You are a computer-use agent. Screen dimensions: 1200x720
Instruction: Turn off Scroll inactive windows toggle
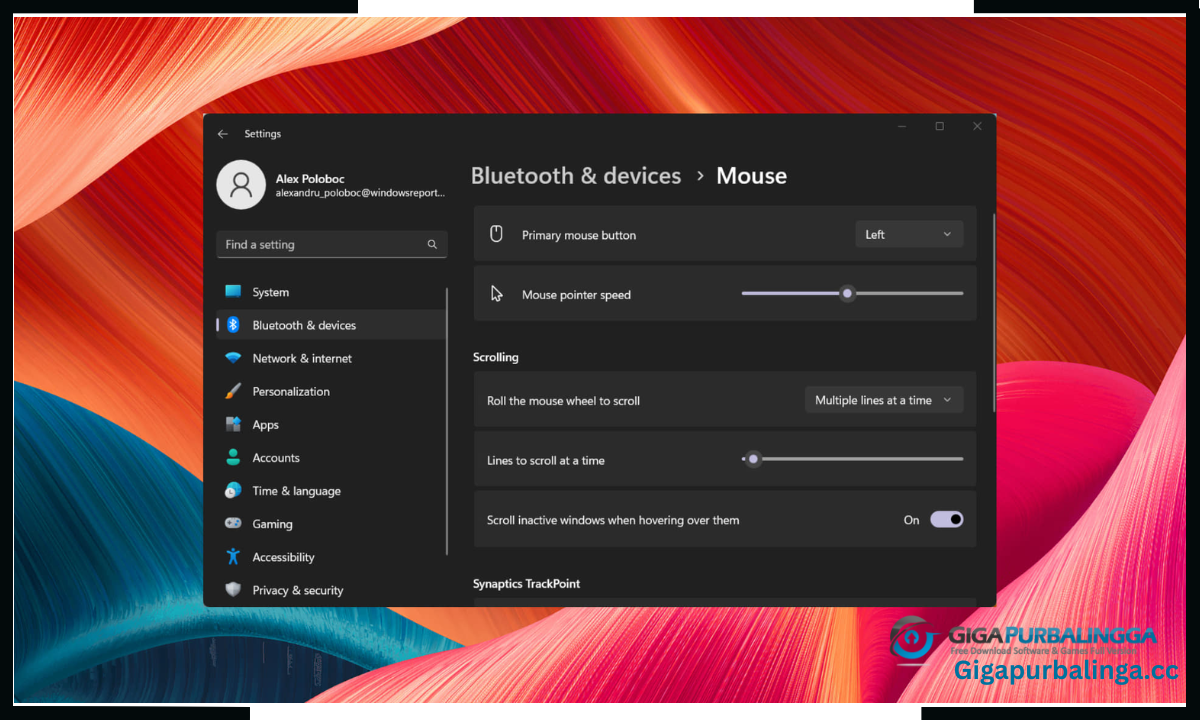tap(946, 519)
